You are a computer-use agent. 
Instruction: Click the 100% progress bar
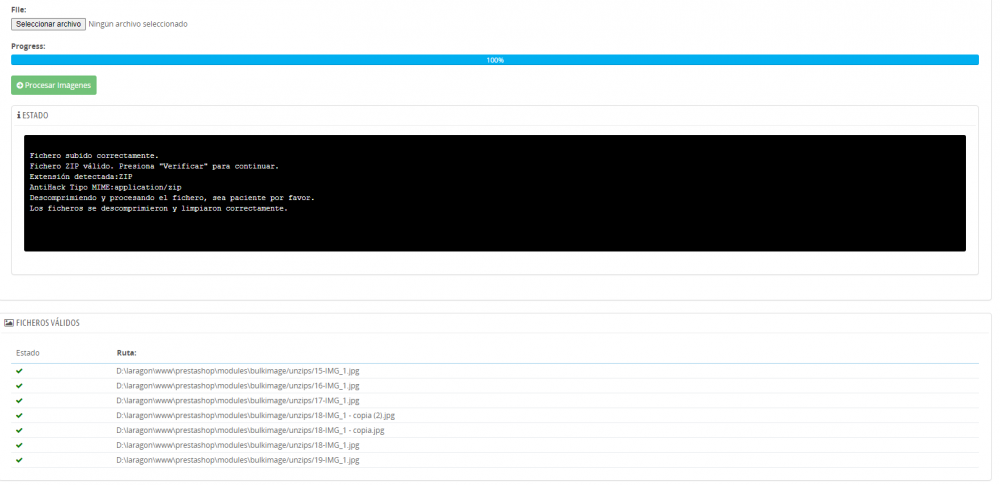(495, 60)
